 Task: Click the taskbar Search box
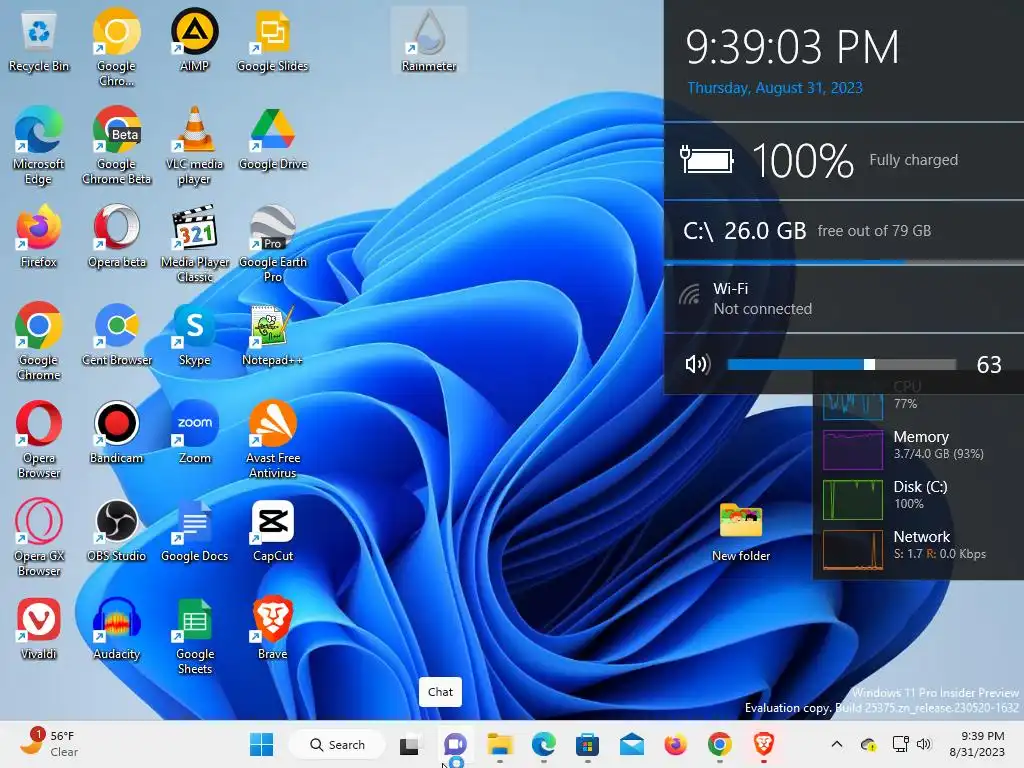pos(337,744)
